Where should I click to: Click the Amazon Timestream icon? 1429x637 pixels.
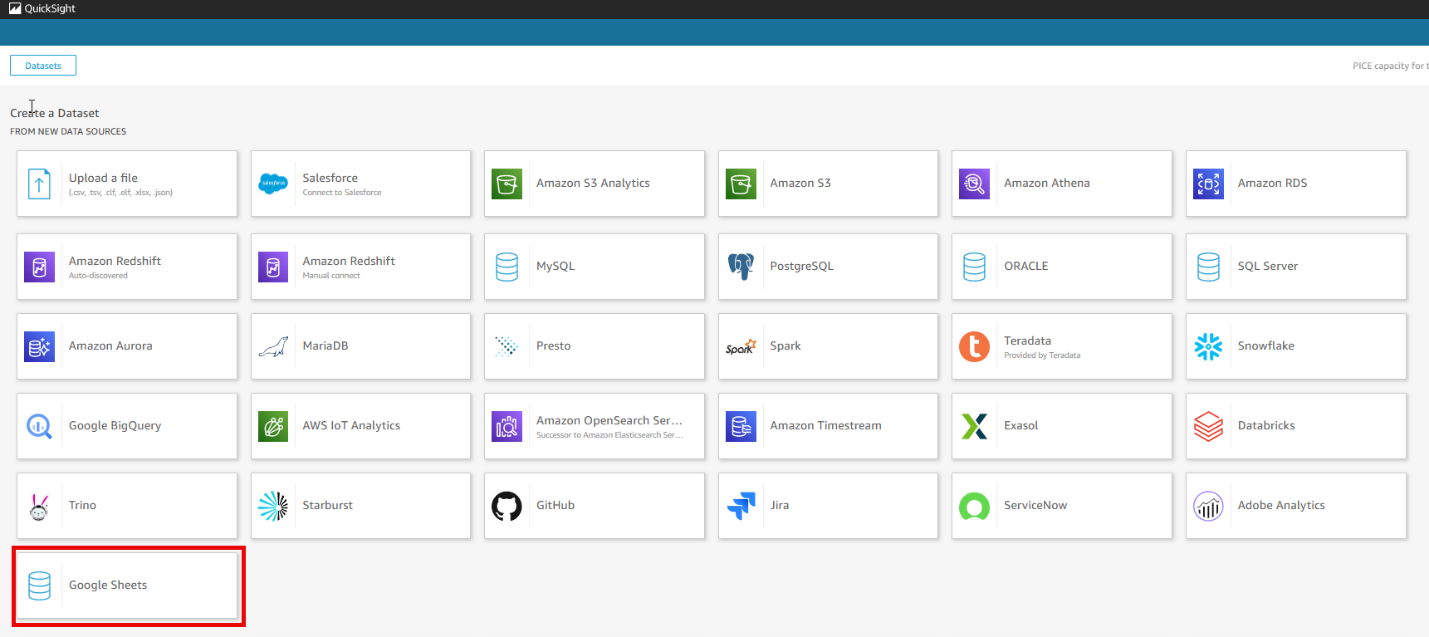tap(741, 426)
